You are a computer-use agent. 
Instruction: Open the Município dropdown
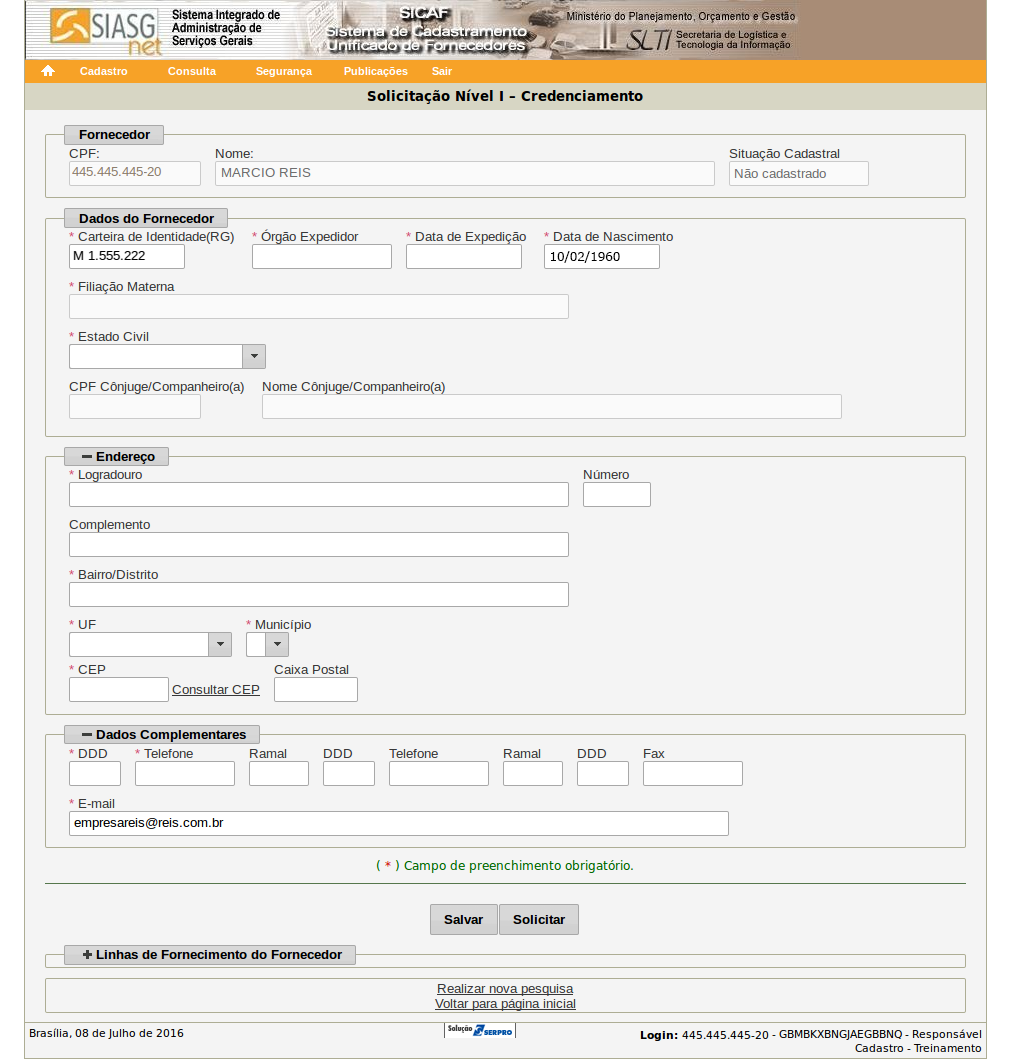point(267,644)
